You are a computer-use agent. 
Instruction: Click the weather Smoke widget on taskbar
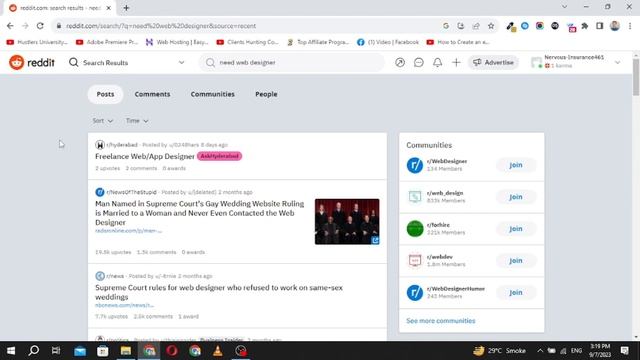500,351
